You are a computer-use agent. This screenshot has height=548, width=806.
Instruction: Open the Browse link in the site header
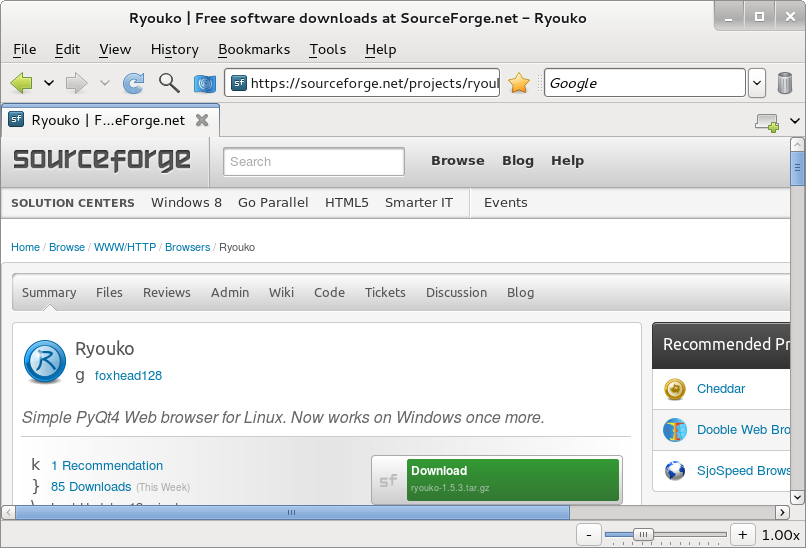(457, 160)
